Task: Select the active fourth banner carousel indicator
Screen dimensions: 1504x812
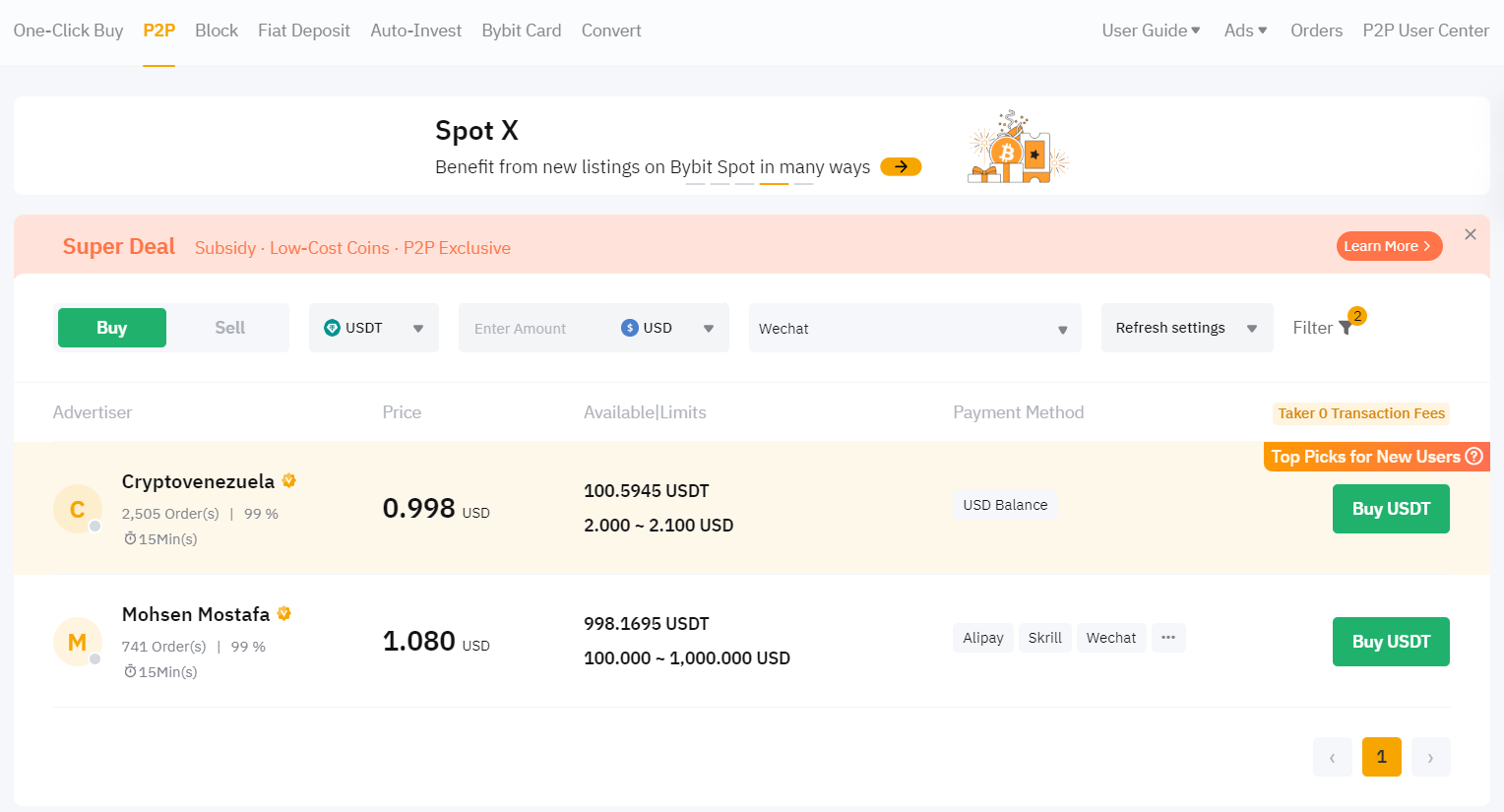Action: pyautogui.click(x=775, y=183)
